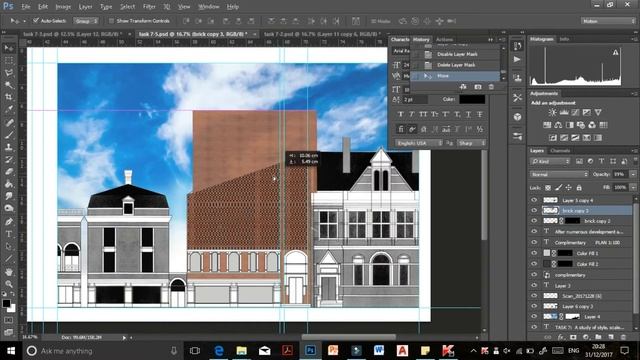Open the English: USA language dropdown
This screenshot has height=360, width=640.
pyautogui.click(x=419, y=143)
